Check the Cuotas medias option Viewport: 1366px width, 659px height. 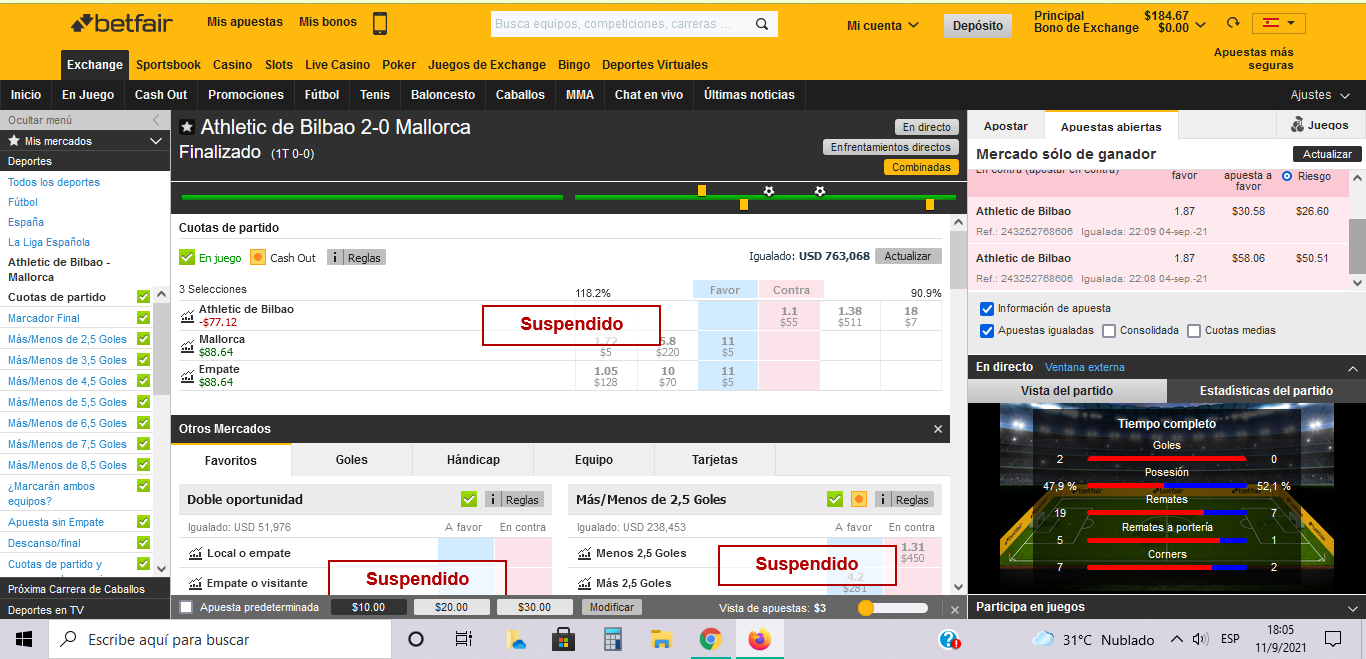(1194, 331)
